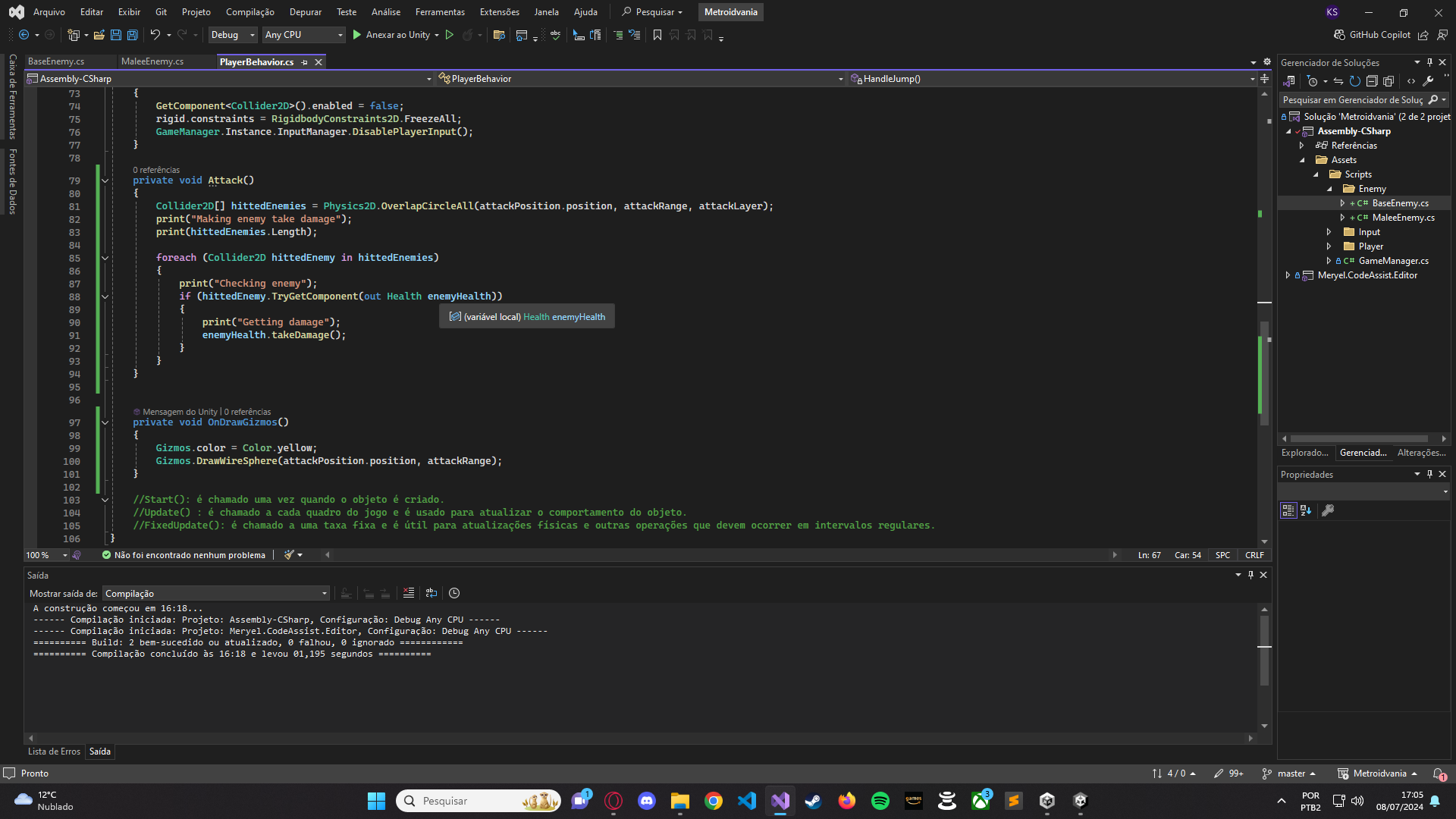Toggle auto-hide pin on Gerenciador de Soluções
This screenshot has height=819, width=1456.
pyautogui.click(x=1429, y=62)
